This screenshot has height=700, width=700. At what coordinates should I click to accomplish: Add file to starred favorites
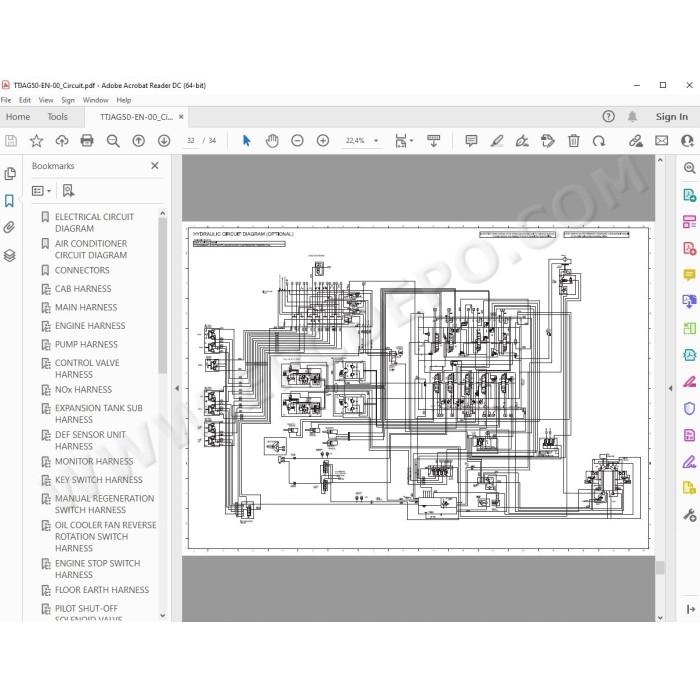[x=36, y=141]
